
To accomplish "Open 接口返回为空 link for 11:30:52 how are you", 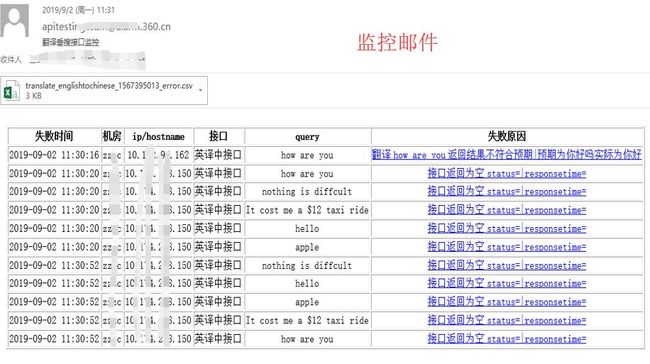I will (x=507, y=339).
